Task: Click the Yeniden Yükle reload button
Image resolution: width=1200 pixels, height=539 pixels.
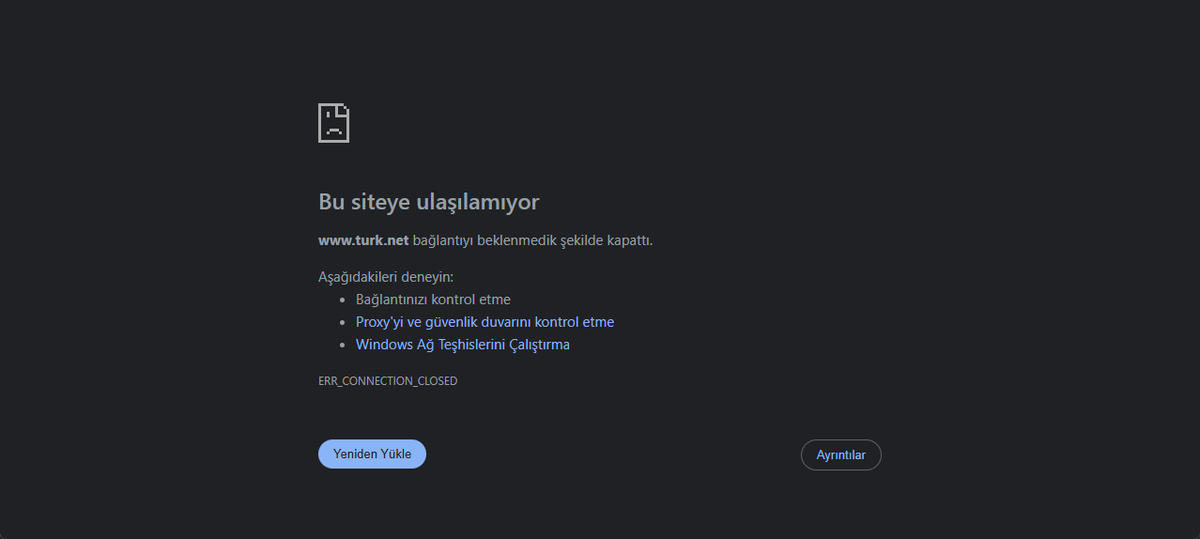Action: (x=372, y=454)
